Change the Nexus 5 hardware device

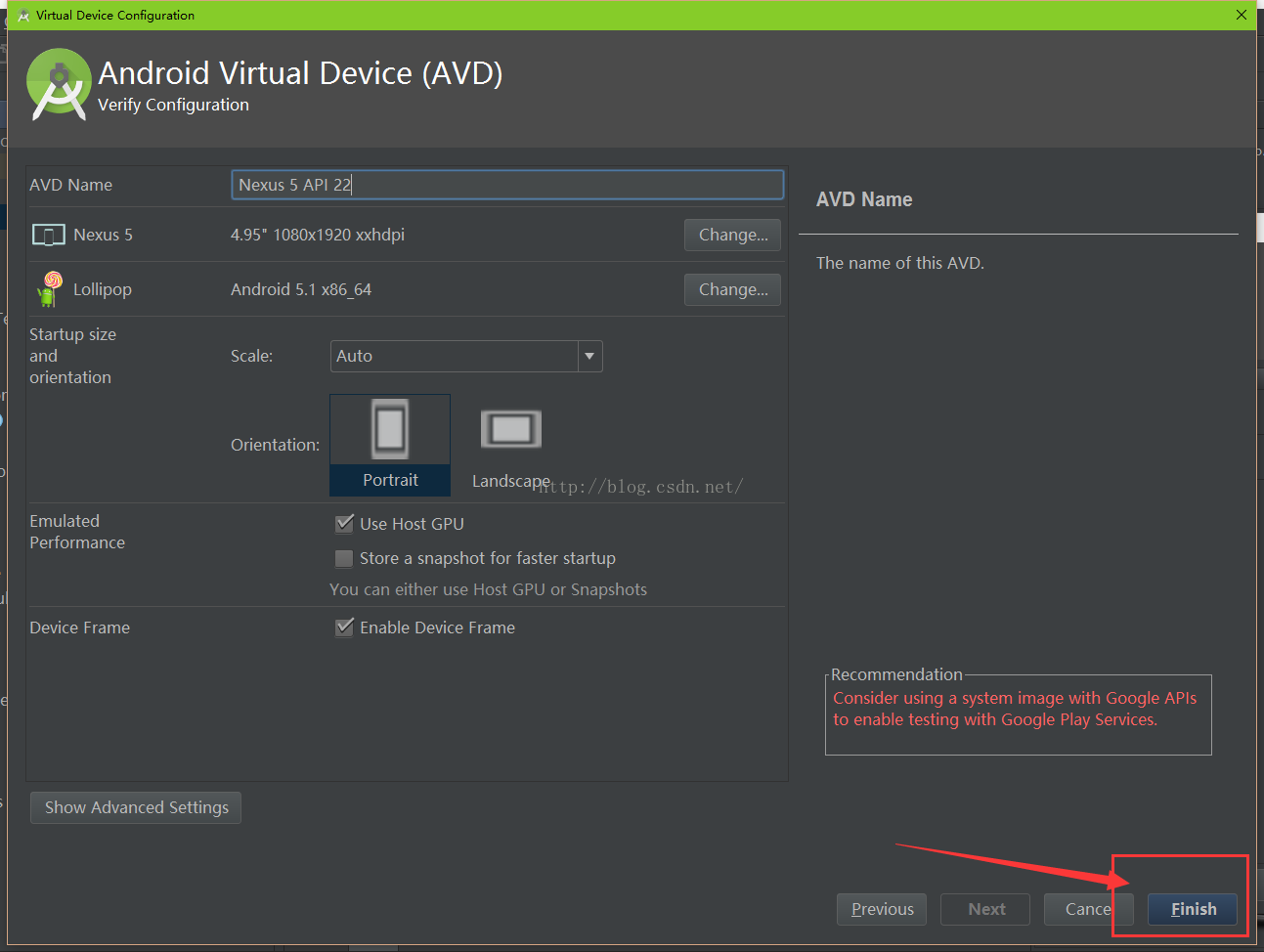pos(733,235)
